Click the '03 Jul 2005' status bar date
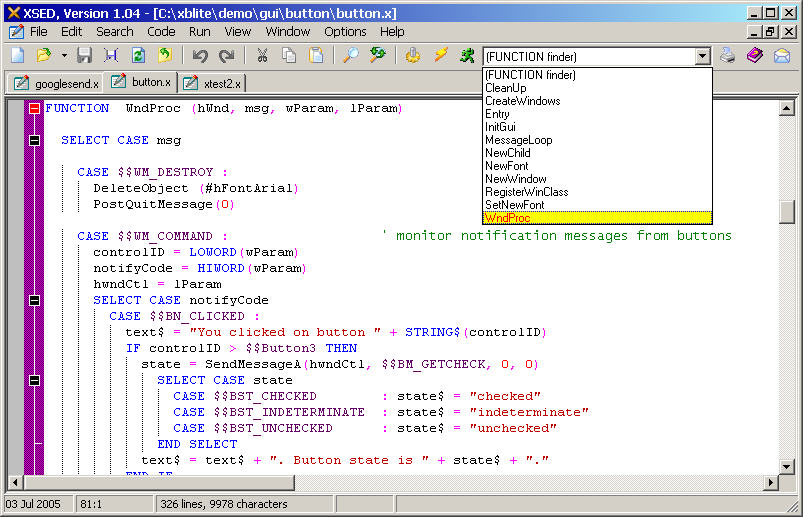This screenshot has height=517, width=803. pos(33,504)
